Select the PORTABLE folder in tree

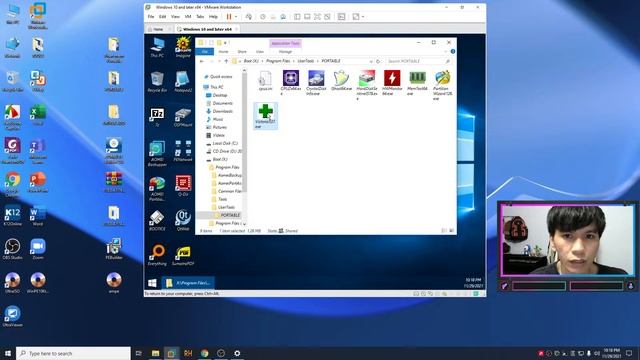click(230, 215)
